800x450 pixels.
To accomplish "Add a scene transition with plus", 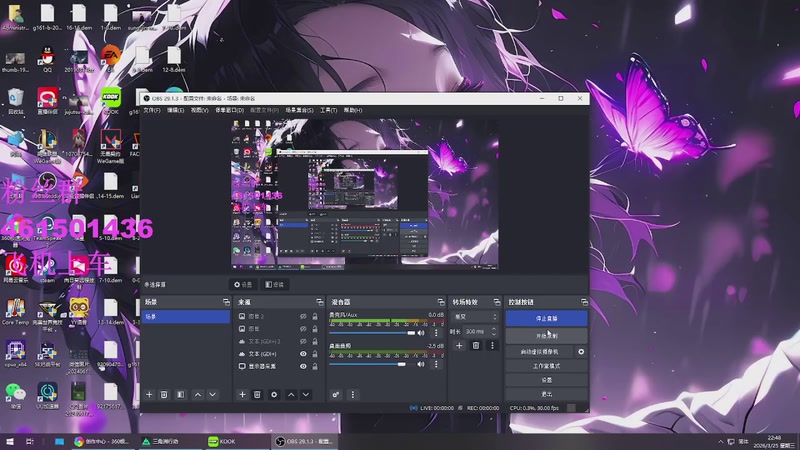I will (459, 345).
